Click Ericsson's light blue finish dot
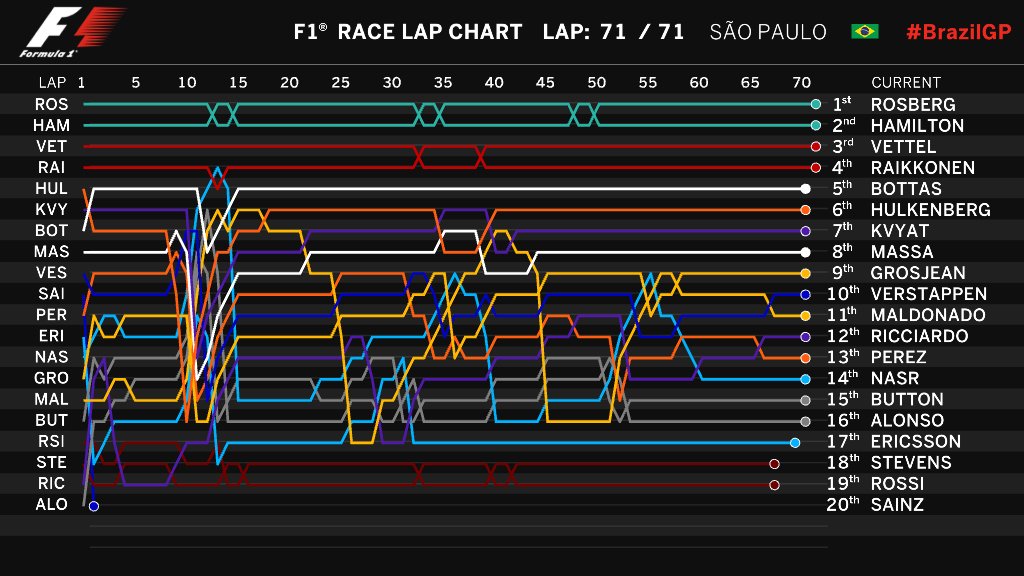This screenshot has width=1024, height=576. click(x=795, y=442)
